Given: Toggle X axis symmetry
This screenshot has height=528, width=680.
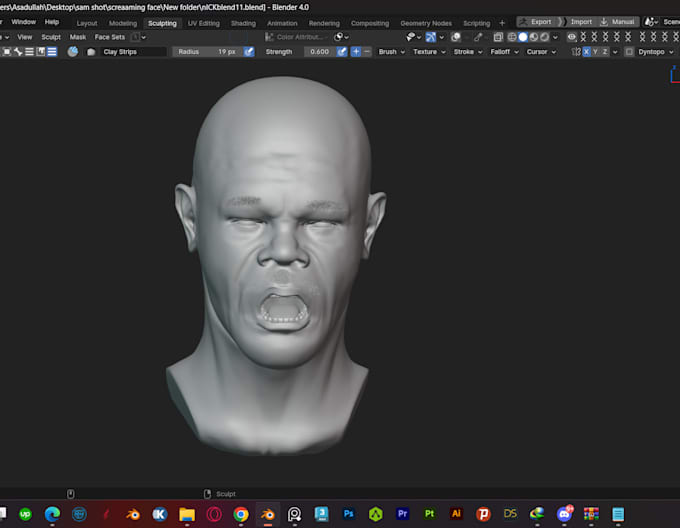Looking at the screenshot, I should pyautogui.click(x=586, y=52).
